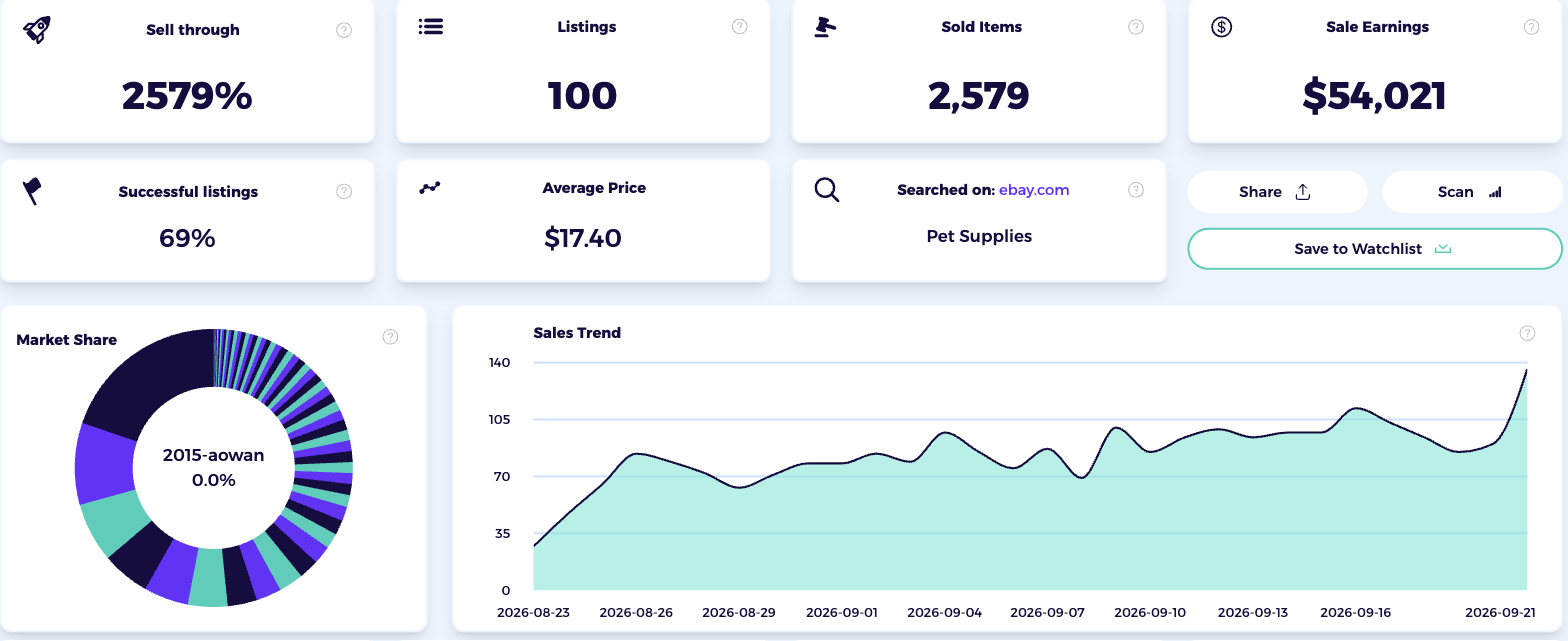Open help tooltip for Searched on
The width and height of the screenshot is (1568, 641).
pos(1136,189)
